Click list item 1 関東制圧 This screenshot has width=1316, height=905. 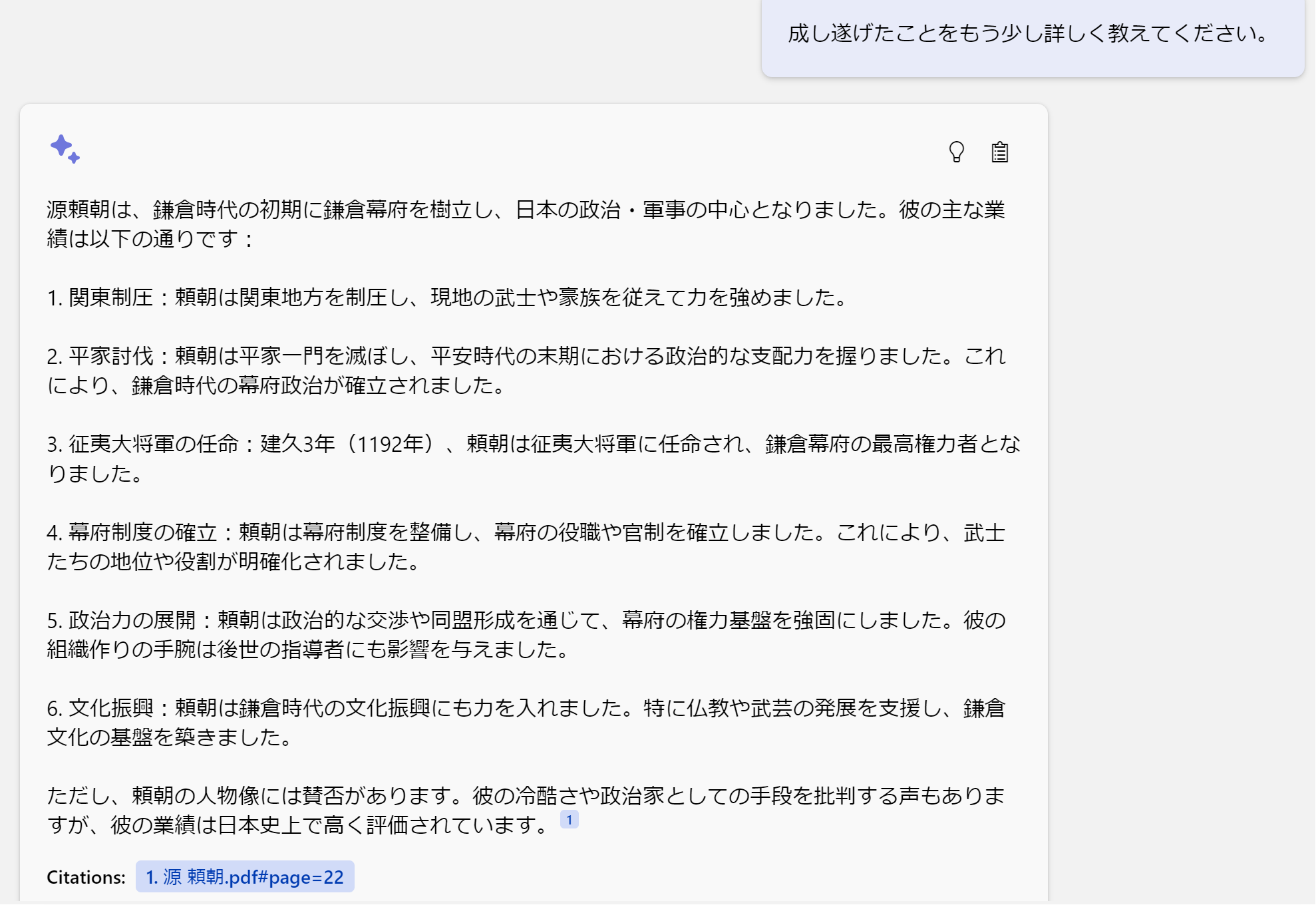446,297
